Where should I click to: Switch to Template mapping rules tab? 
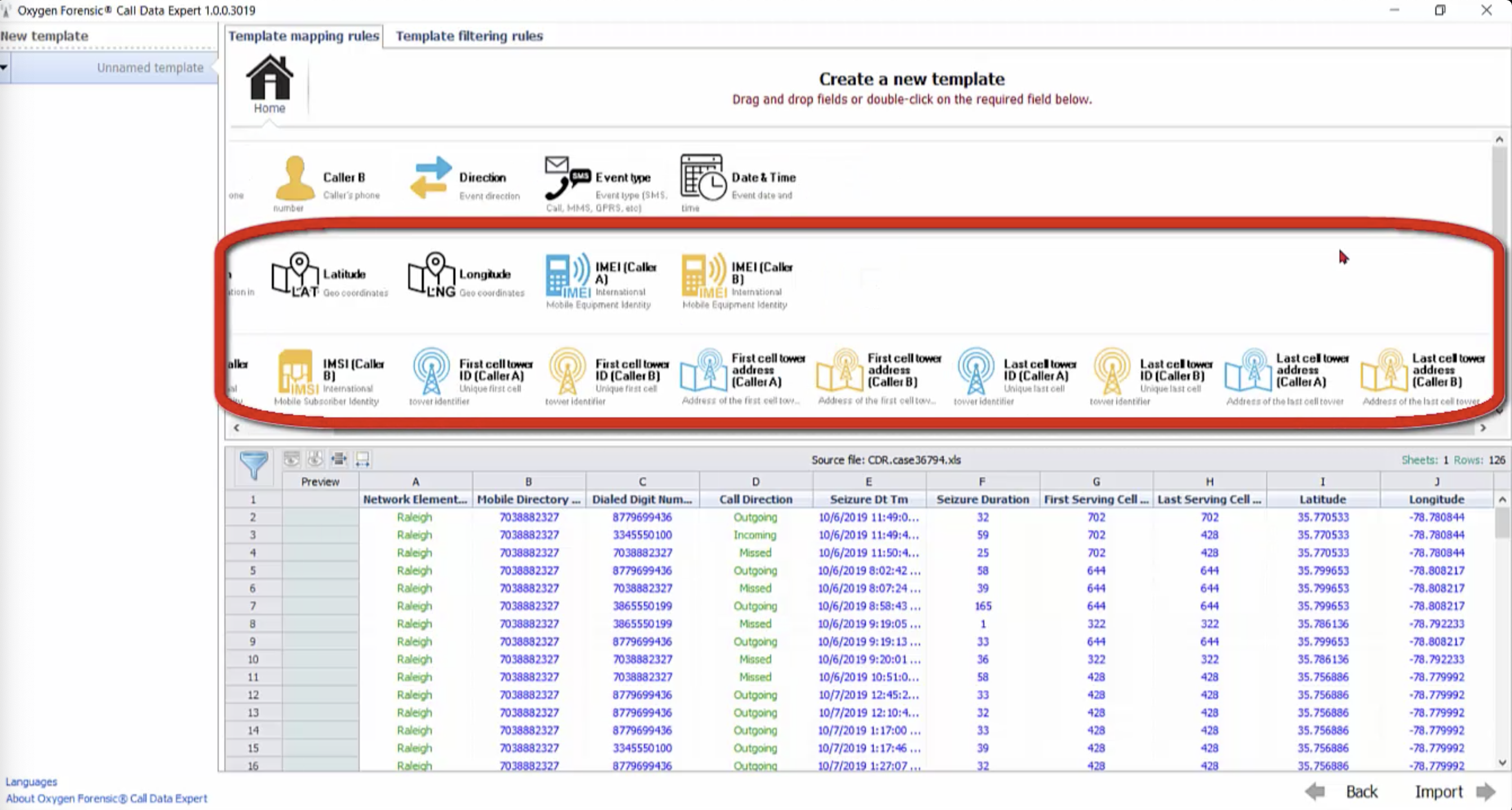coord(303,36)
